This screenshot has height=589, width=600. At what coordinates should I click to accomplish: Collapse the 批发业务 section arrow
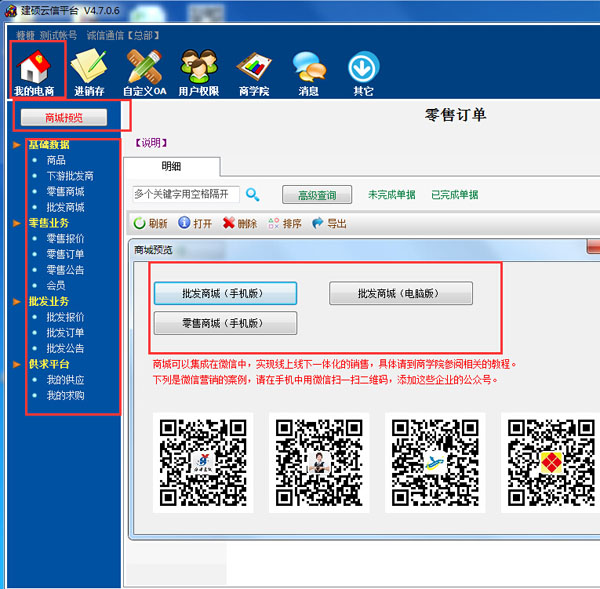(17, 302)
